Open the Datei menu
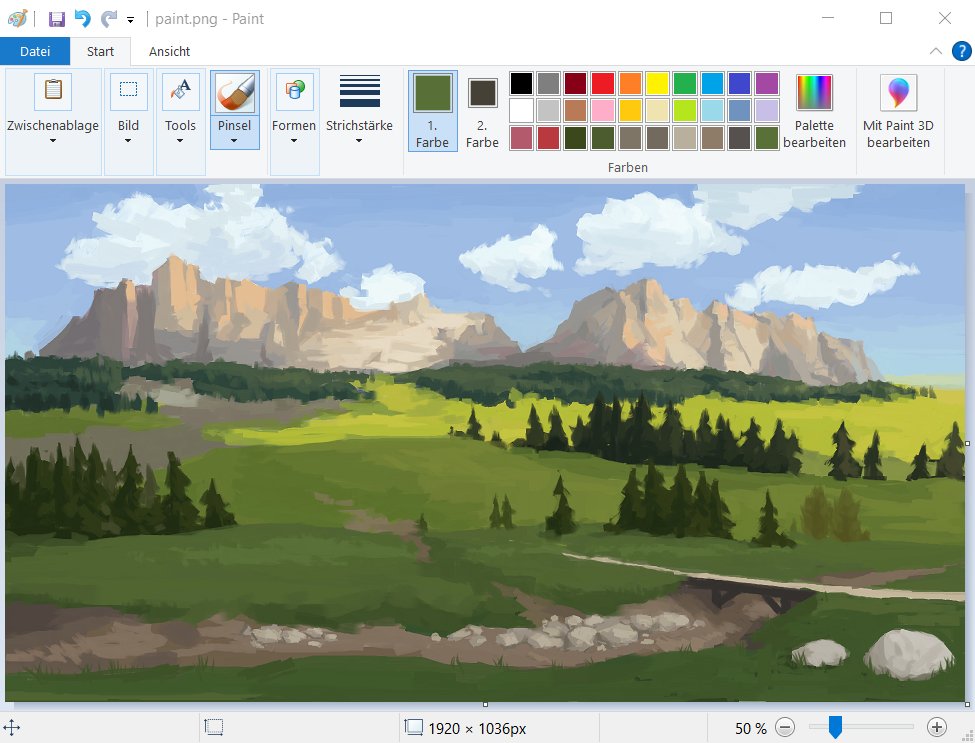This screenshot has height=743, width=975. pos(34,51)
